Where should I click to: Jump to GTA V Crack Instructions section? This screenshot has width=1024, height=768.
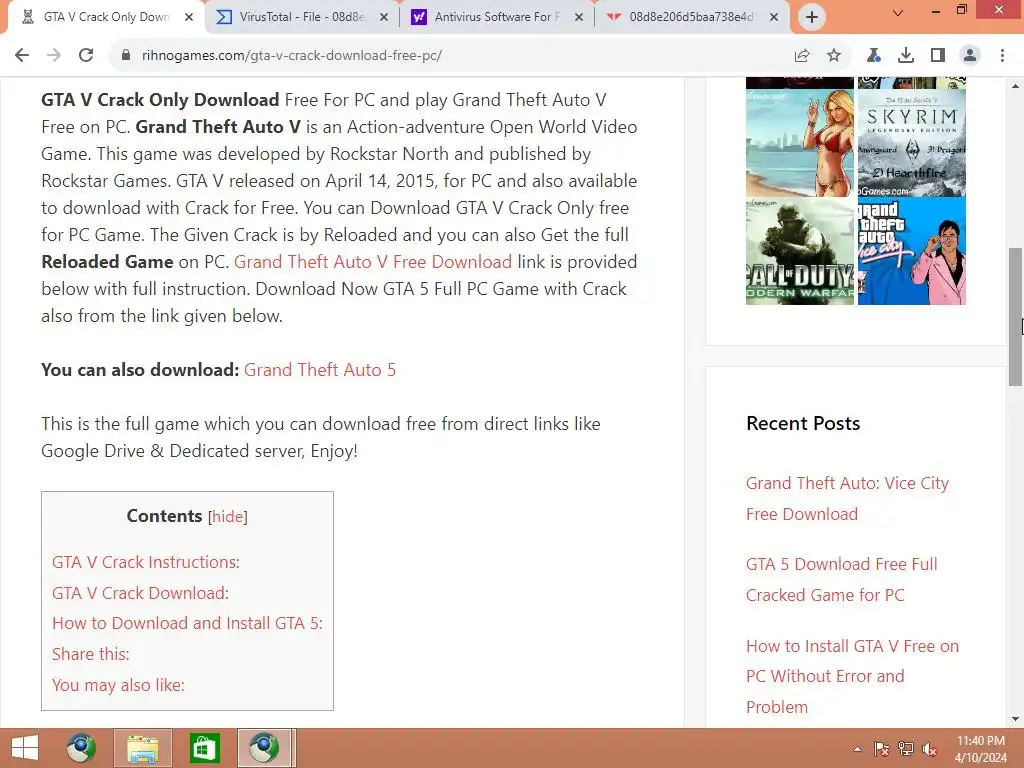coord(146,562)
